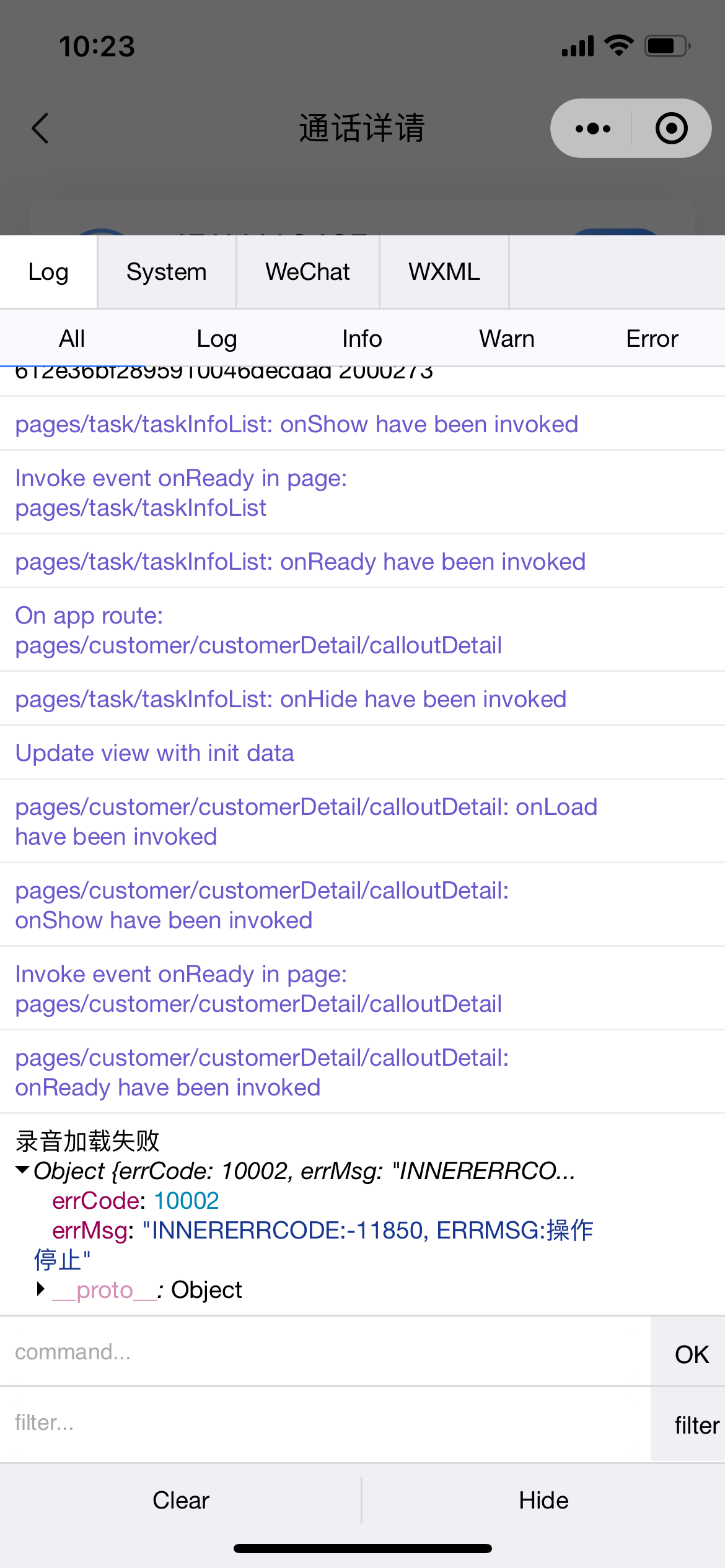This screenshot has width=725, height=1568.
Task: Hide the vConsole panel
Action: point(543,1500)
